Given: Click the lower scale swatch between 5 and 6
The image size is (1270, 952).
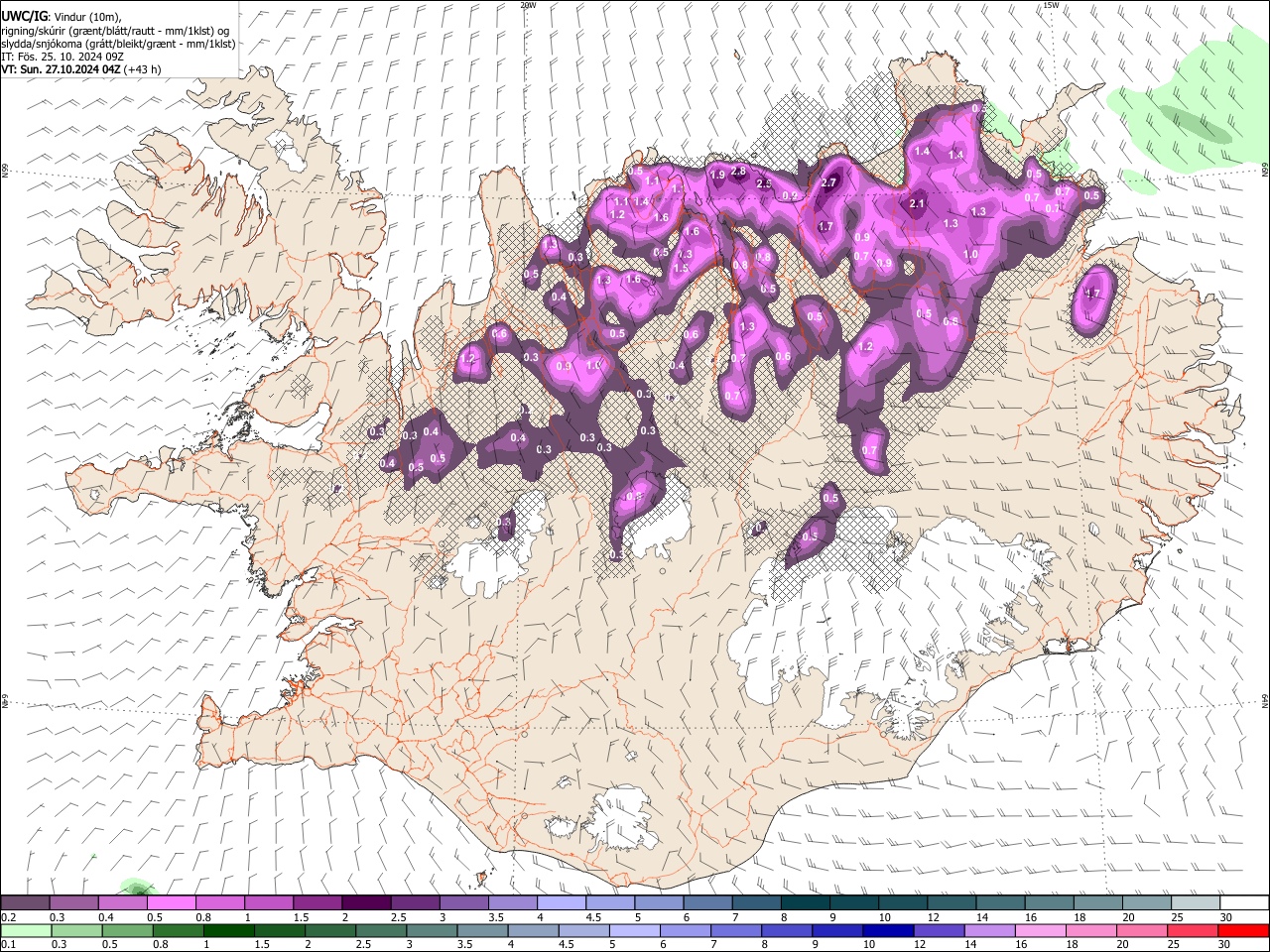Looking at the screenshot, I should click(635, 930).
